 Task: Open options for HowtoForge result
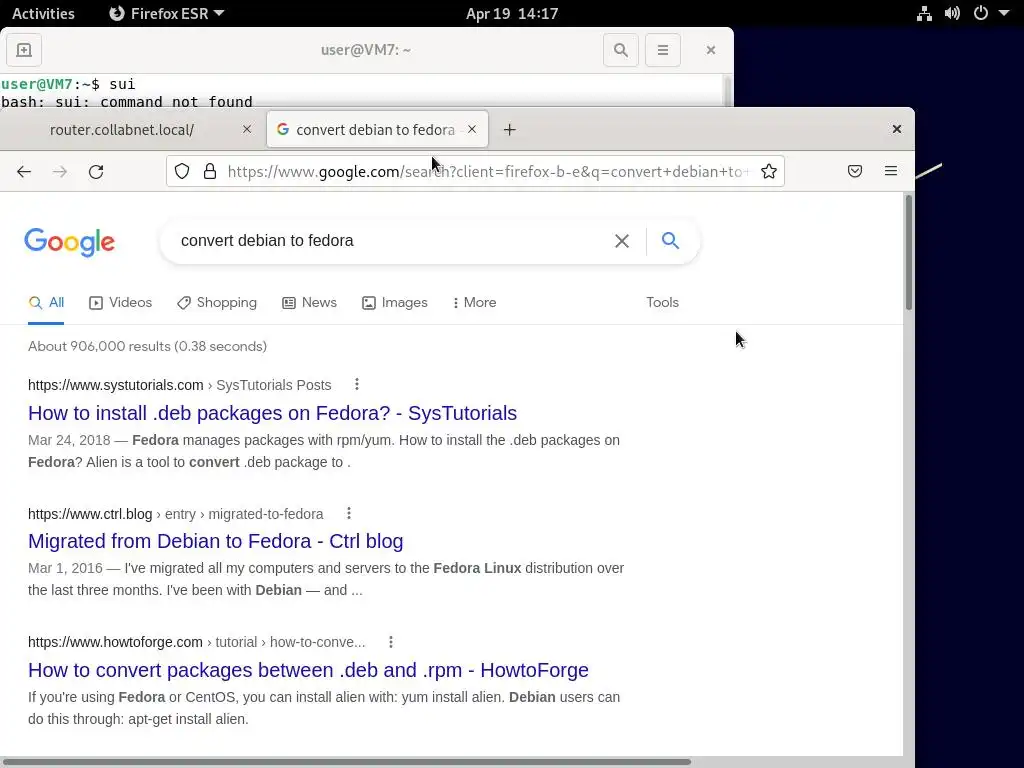[391, 642]
